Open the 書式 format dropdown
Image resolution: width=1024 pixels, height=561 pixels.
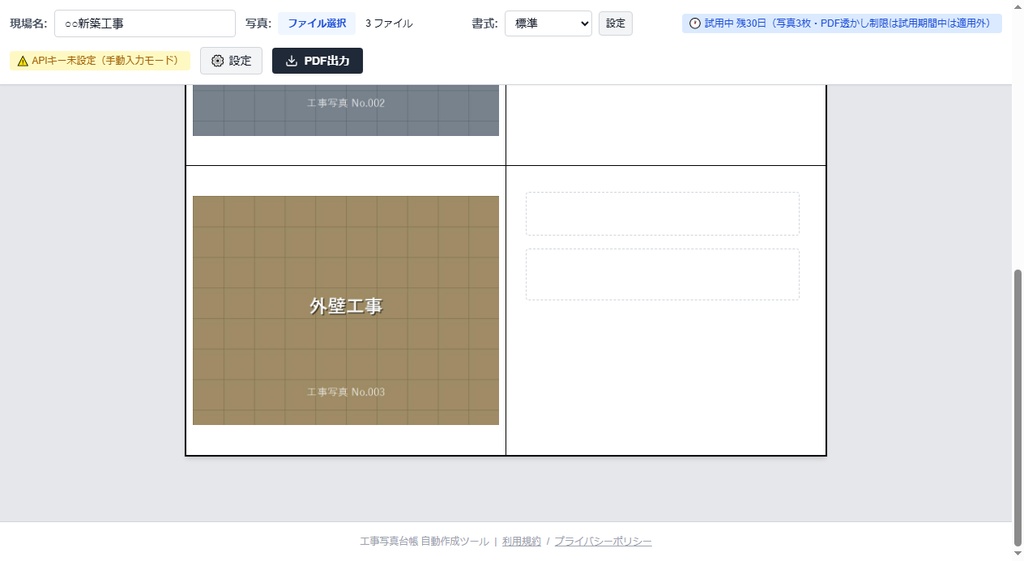548,24
